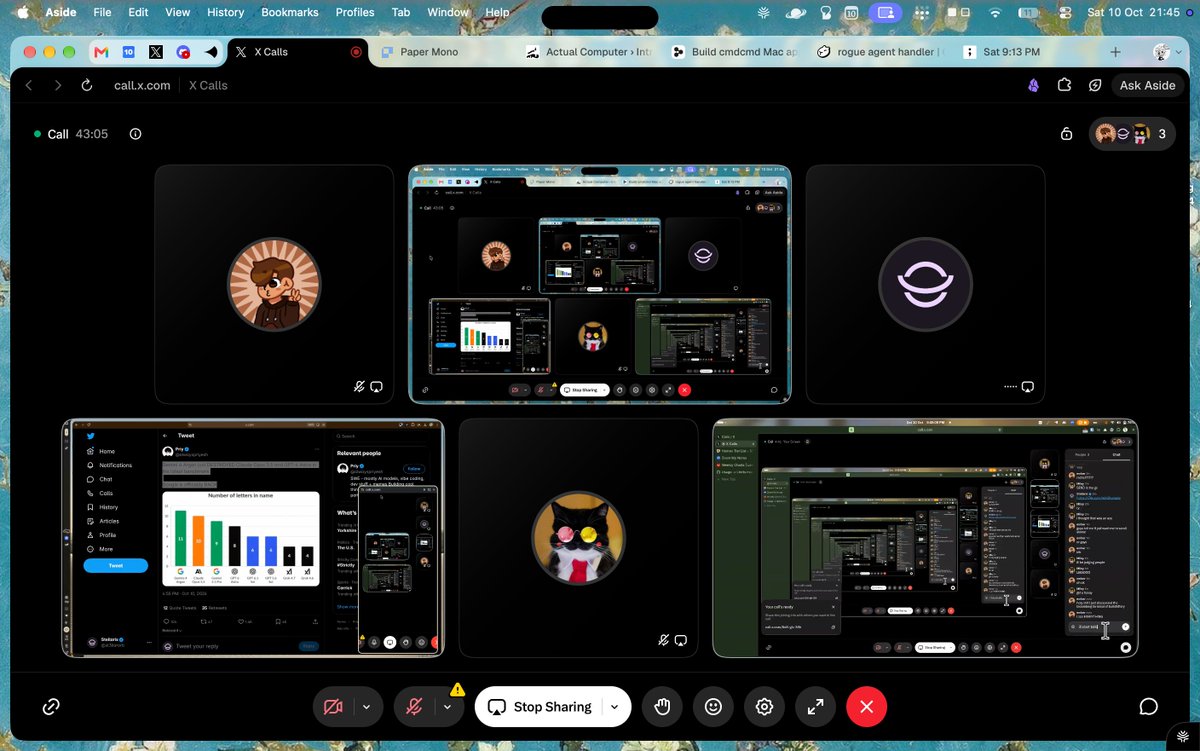Click the lock icon near participants
The width and height of the screenshot is (1200, 751).
(x=1066, y=134)
